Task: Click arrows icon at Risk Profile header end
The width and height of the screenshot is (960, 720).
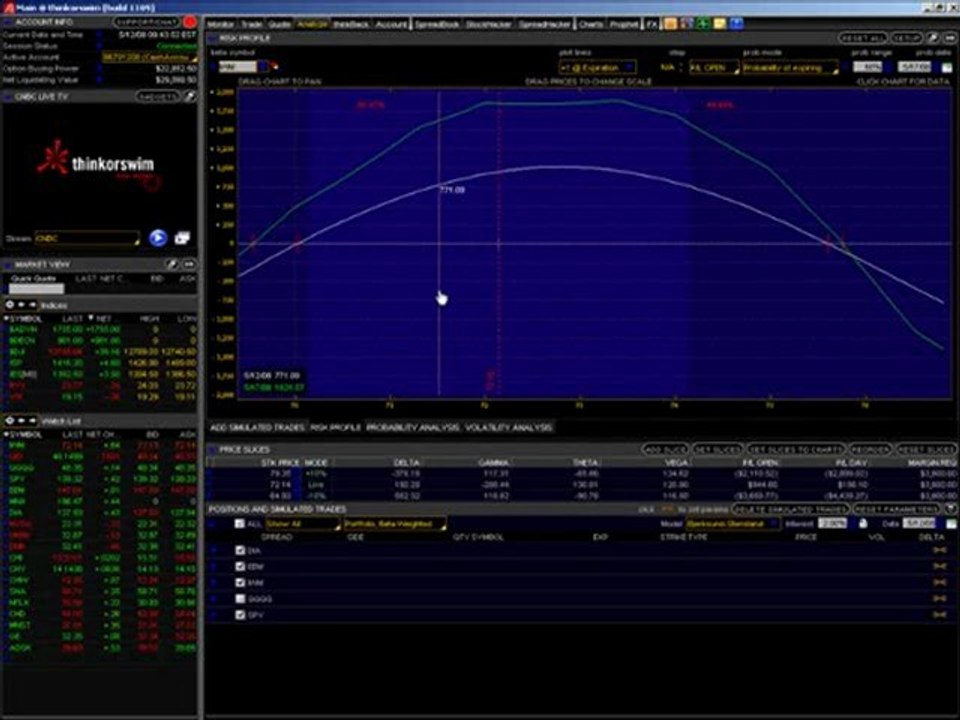Action: click(x=950, y=38)
